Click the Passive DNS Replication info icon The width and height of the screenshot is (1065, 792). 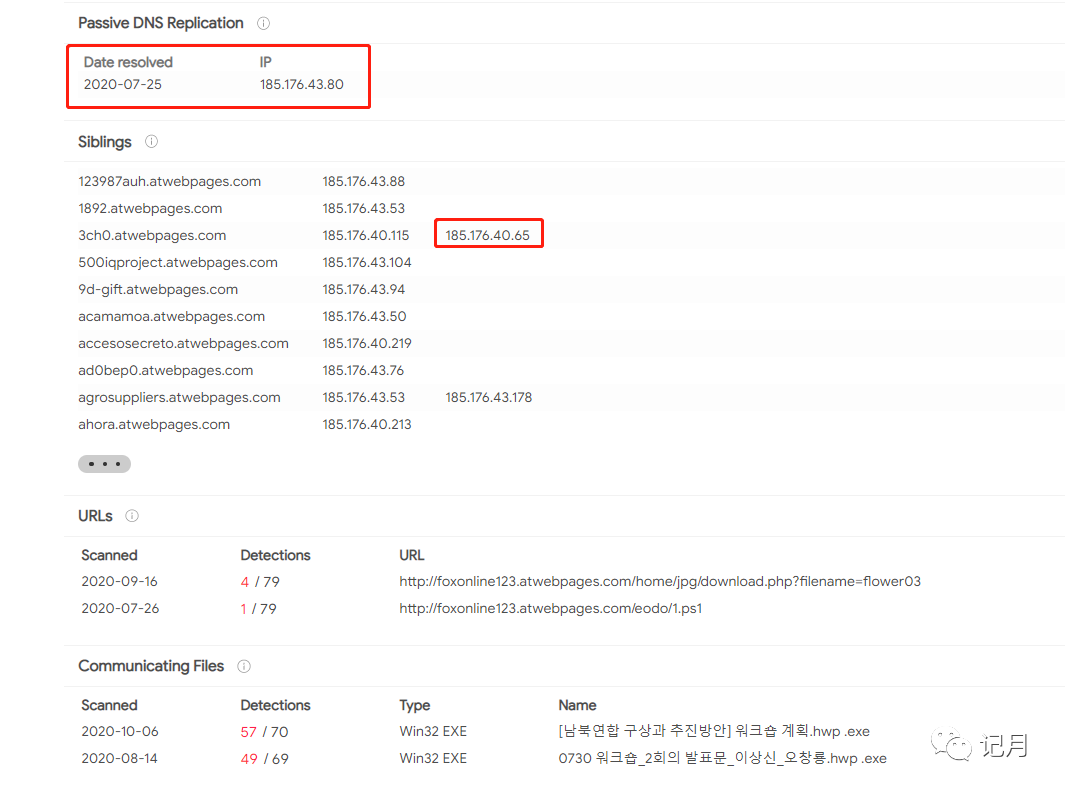pyautogui.click(x=264, y=24)
